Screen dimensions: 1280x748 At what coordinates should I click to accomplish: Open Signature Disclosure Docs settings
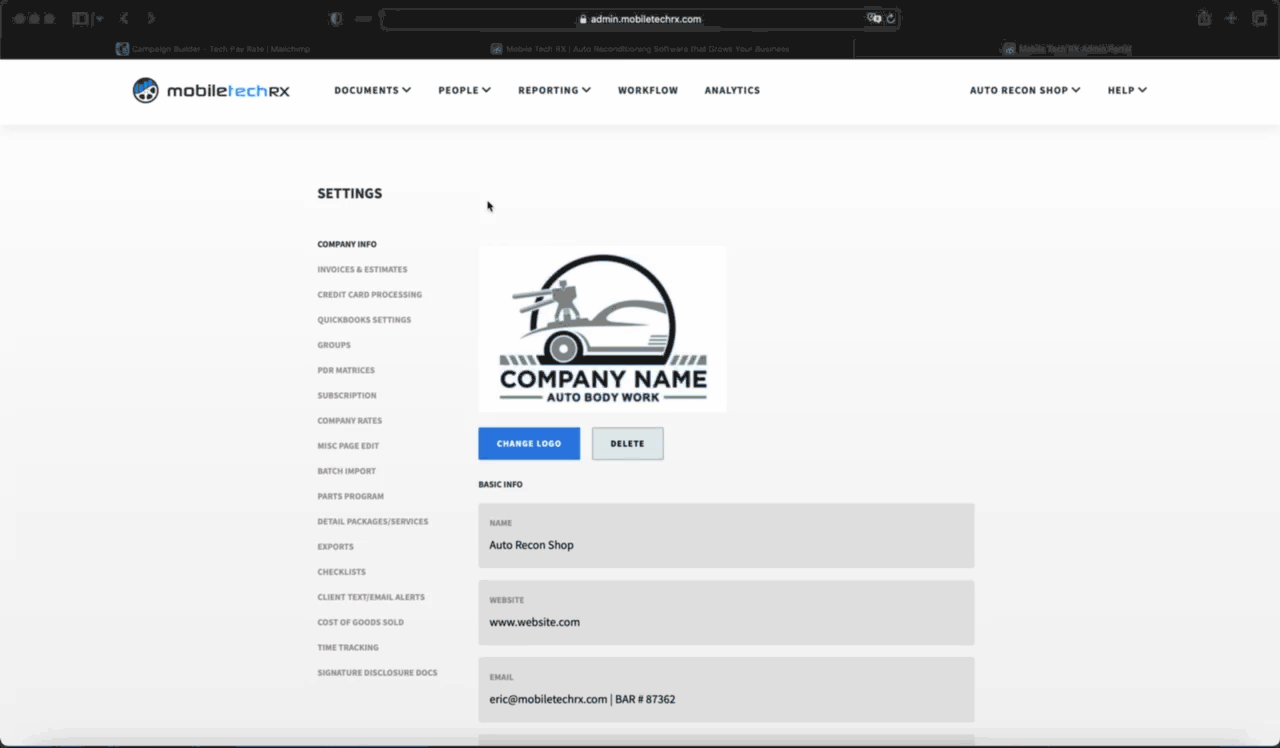tap(377, 673)
